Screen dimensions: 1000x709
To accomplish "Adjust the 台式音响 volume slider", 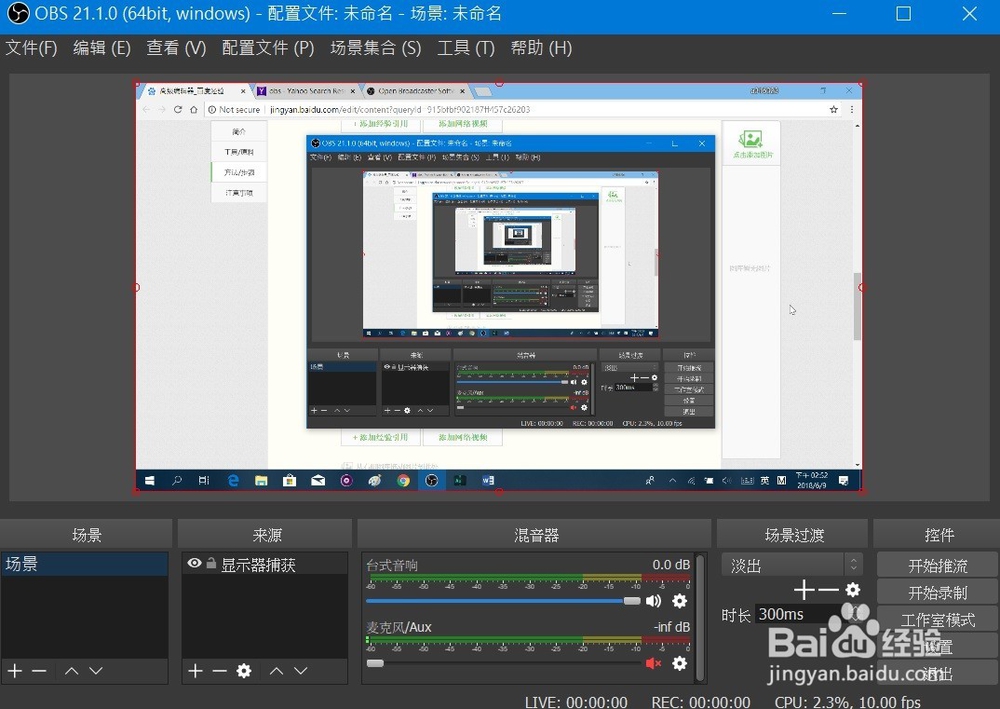I will [503, 601].
